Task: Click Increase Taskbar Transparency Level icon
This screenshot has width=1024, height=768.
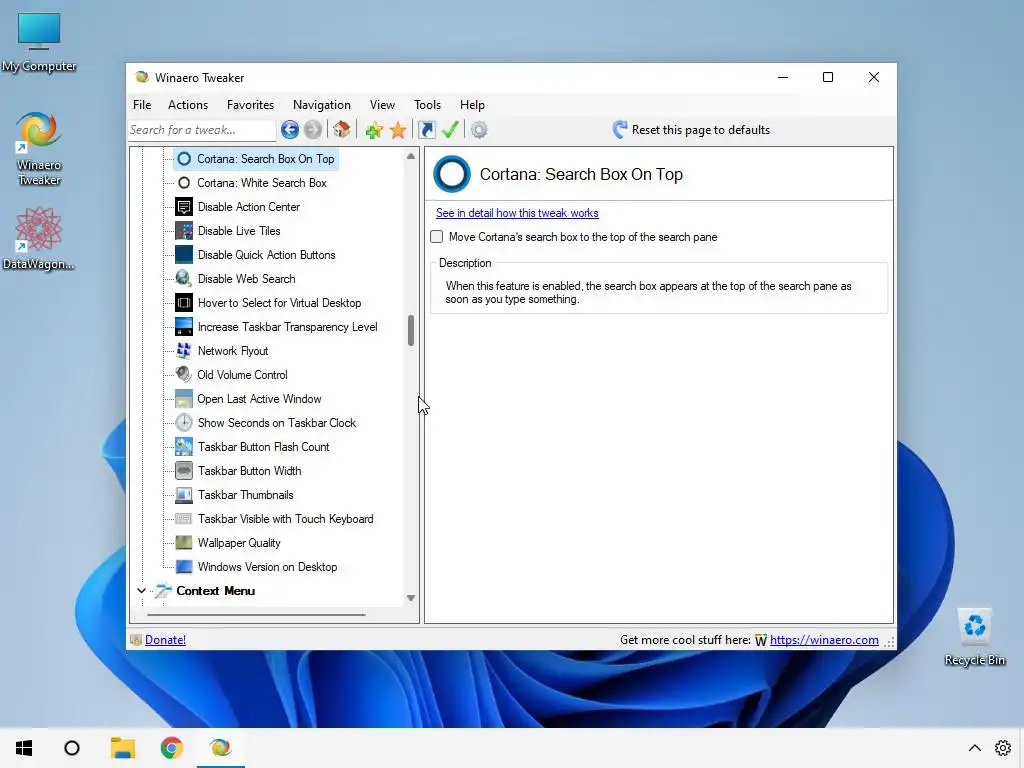Action: (x=184, y=327)
